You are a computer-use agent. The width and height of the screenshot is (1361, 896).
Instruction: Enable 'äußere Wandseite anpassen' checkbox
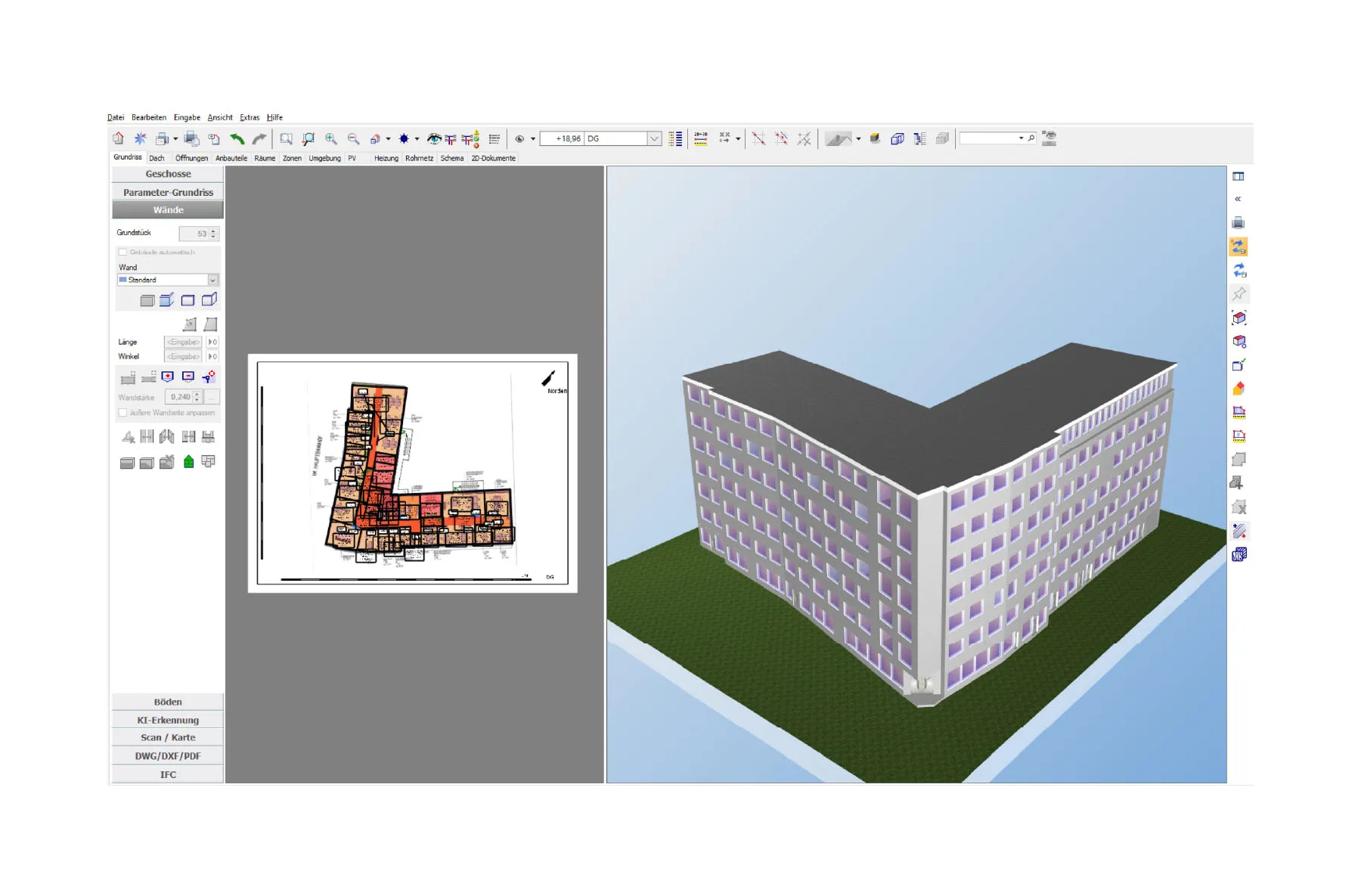click(x=122, y=413)
